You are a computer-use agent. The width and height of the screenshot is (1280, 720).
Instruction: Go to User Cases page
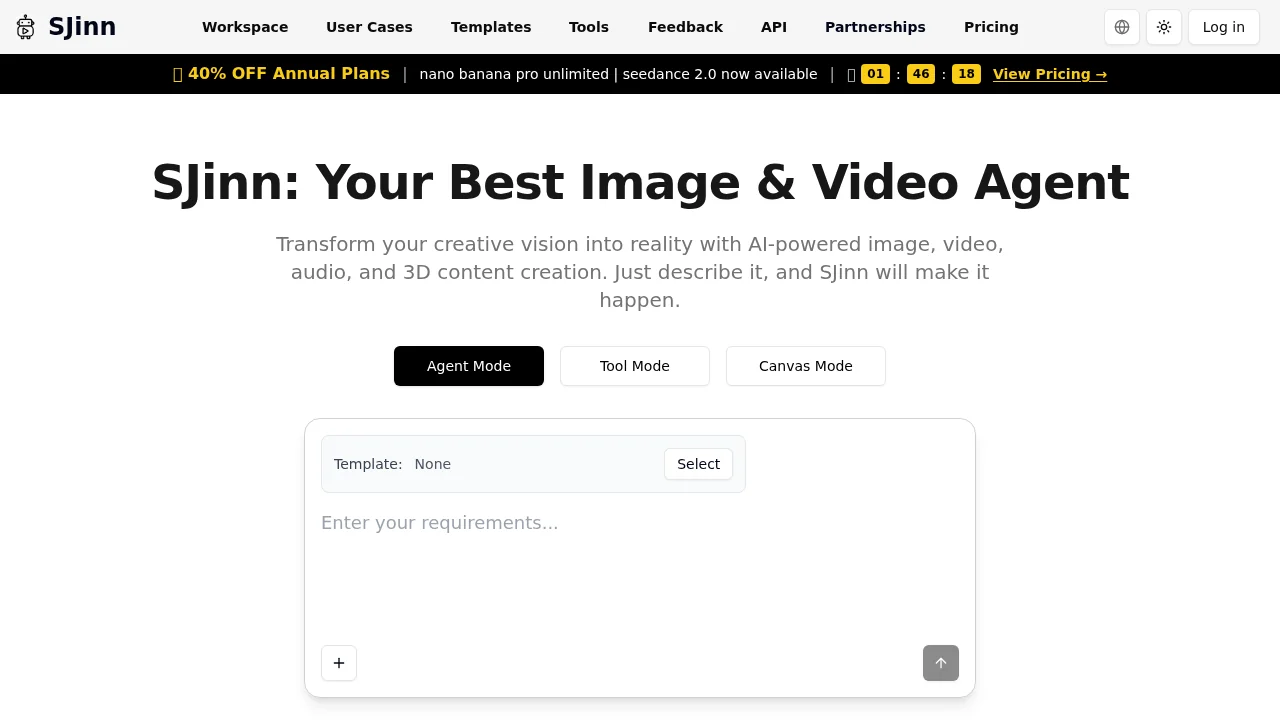coord(369,27)
